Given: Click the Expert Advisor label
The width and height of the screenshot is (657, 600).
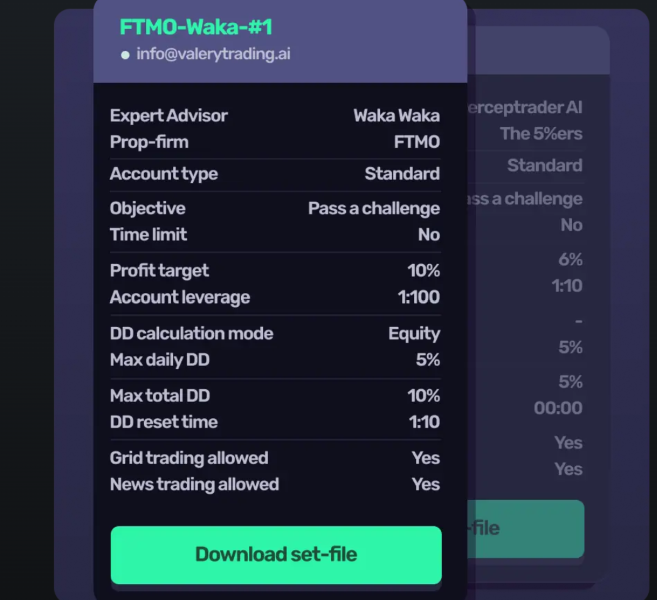Looking at the screenshot, I should click(x=169, y=115).
